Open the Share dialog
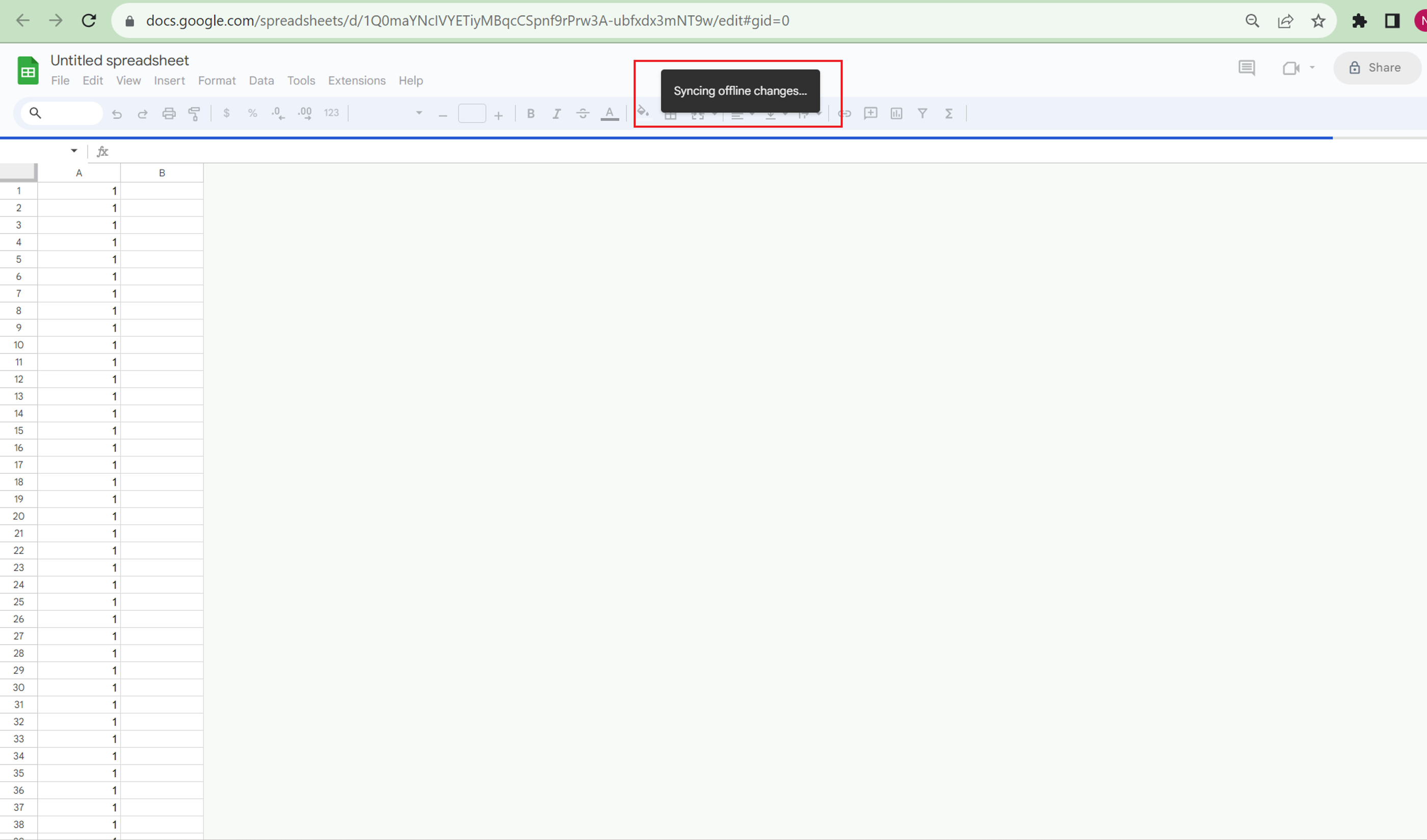The width and height of the screenshot is (1427, 840). click(1377, 68)
